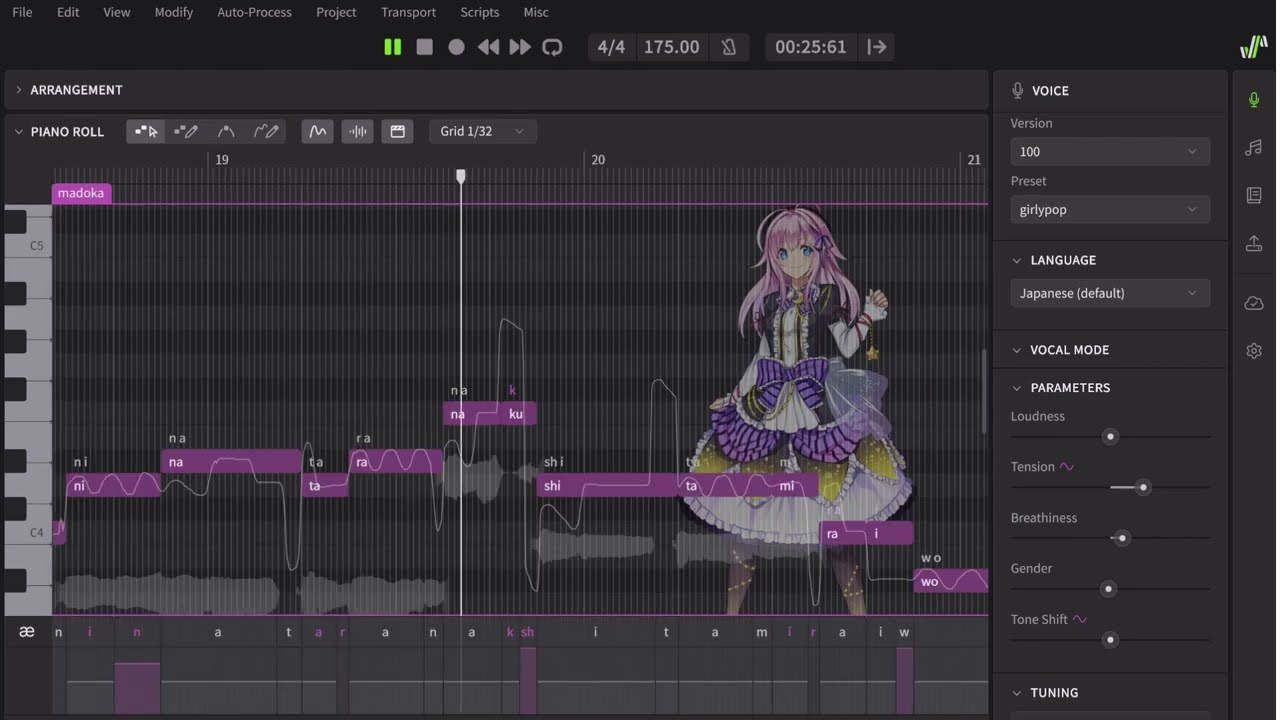Open the Misc menu
This screenshot has width=1280, height=720.
536,12
